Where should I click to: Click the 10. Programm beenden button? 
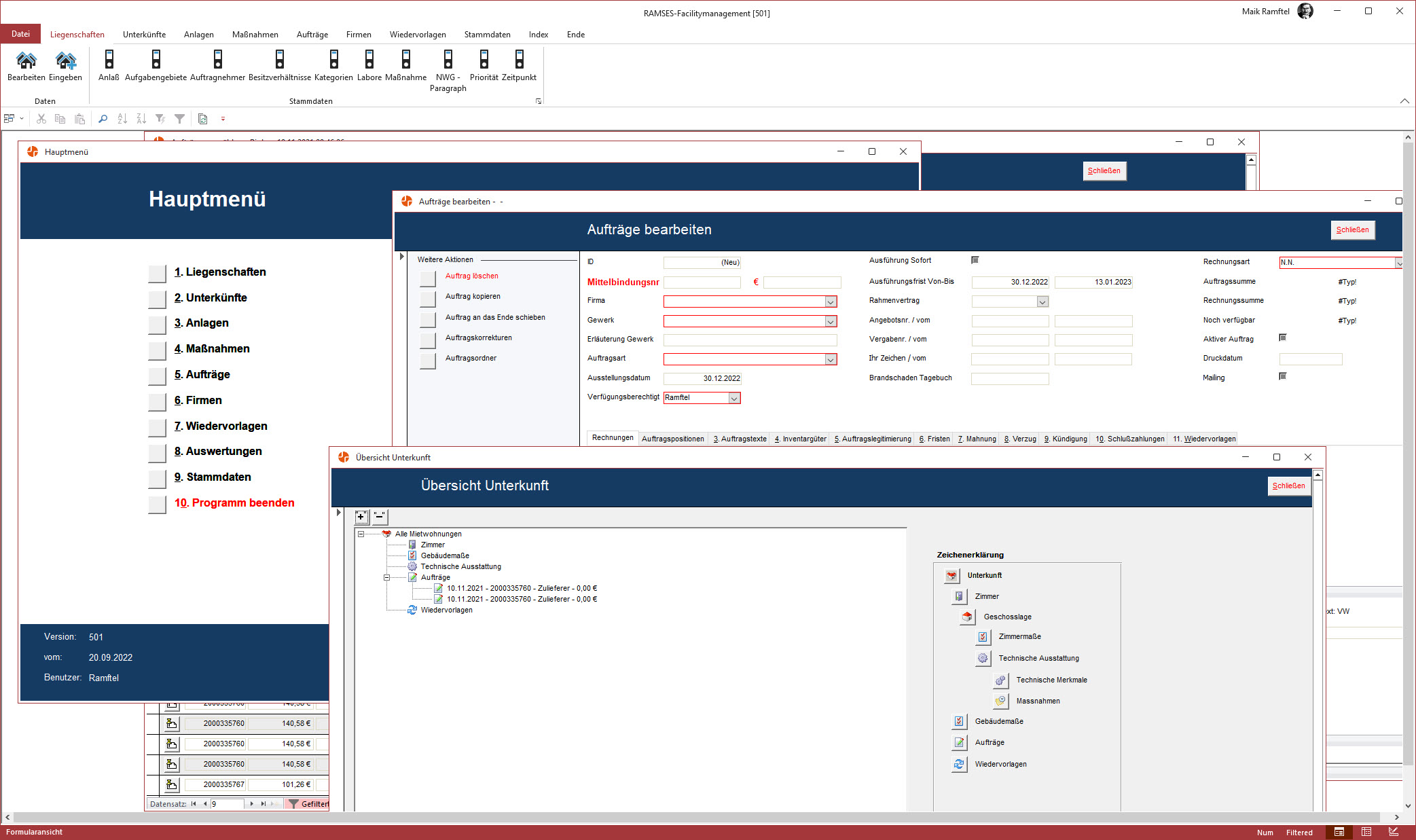tap(158, 505)
